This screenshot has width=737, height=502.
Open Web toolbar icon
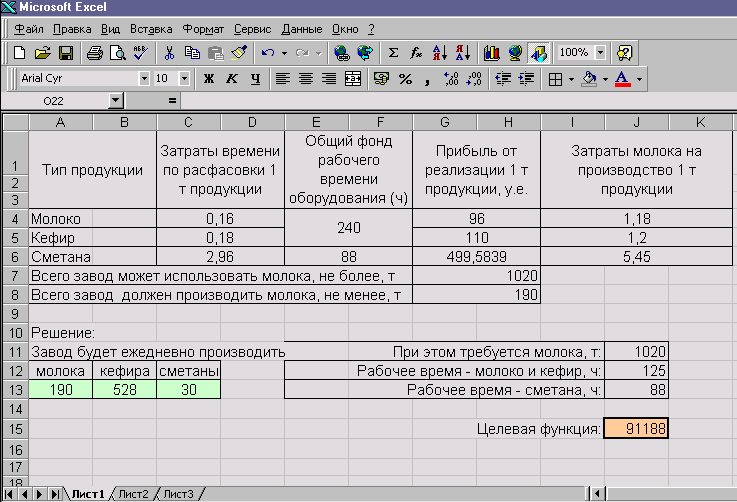point(365,53)
